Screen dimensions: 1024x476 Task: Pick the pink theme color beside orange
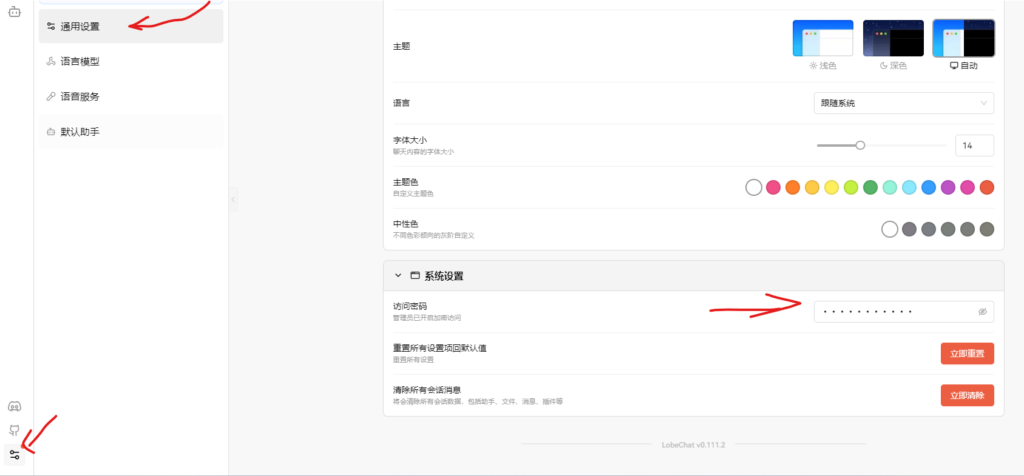(x=773, y=187)
